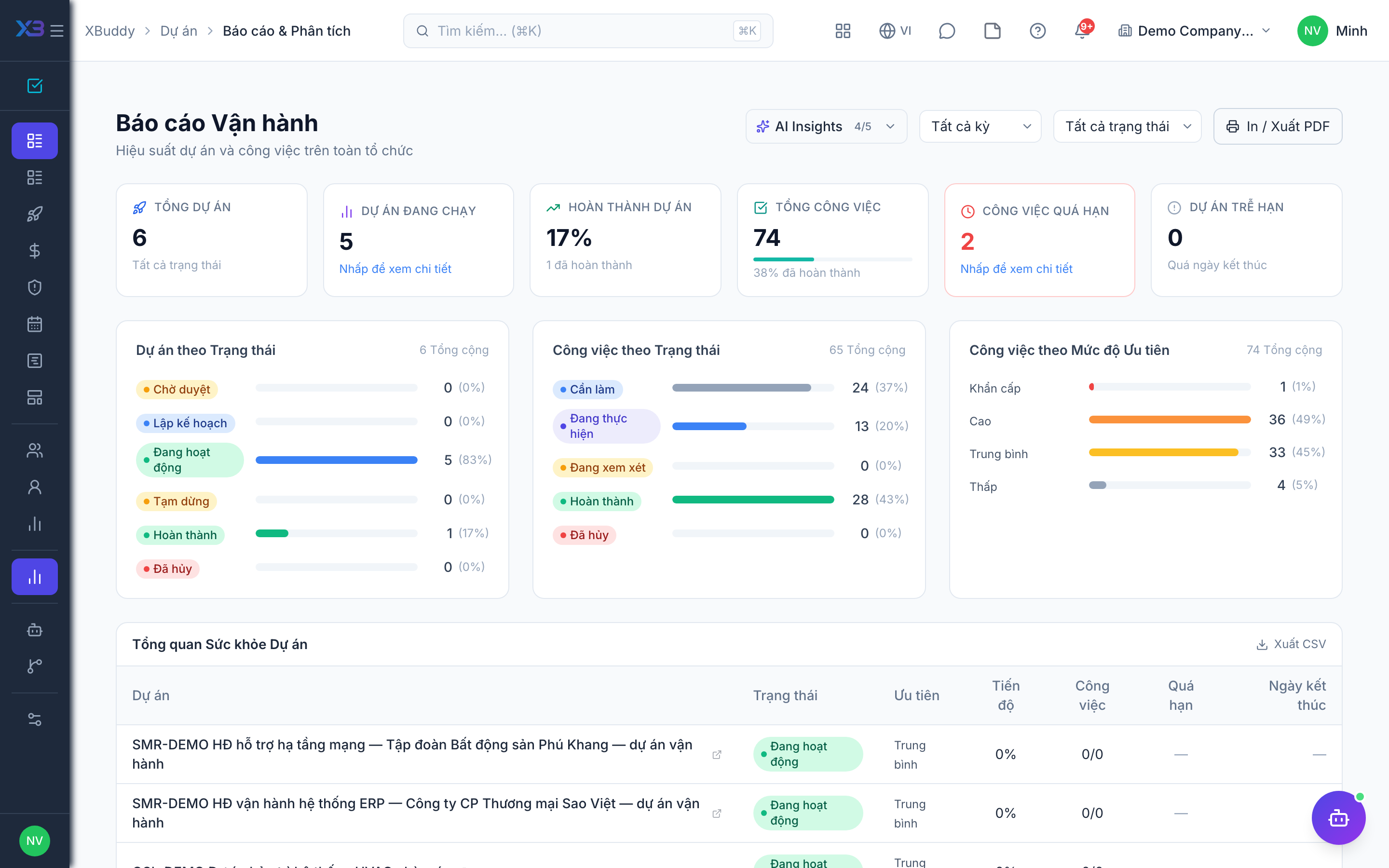This screenshot has width=1389, height=868.
Task: Click Nhấp để xem chi tiết under Dự án đang chạy
Action: tap(395, 269)
